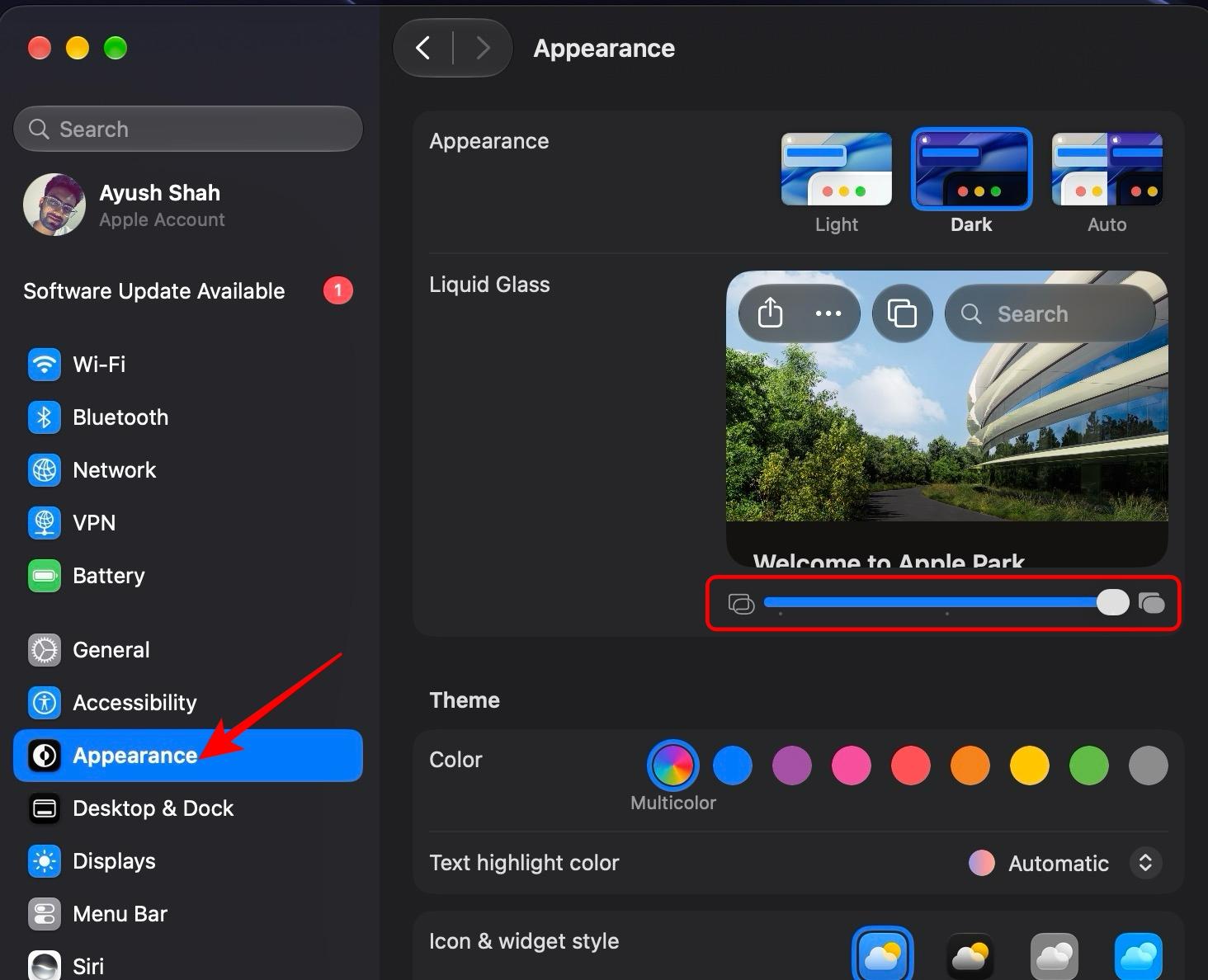Select the yellow theme color

pyautogui.click(x=1030, y=766)
